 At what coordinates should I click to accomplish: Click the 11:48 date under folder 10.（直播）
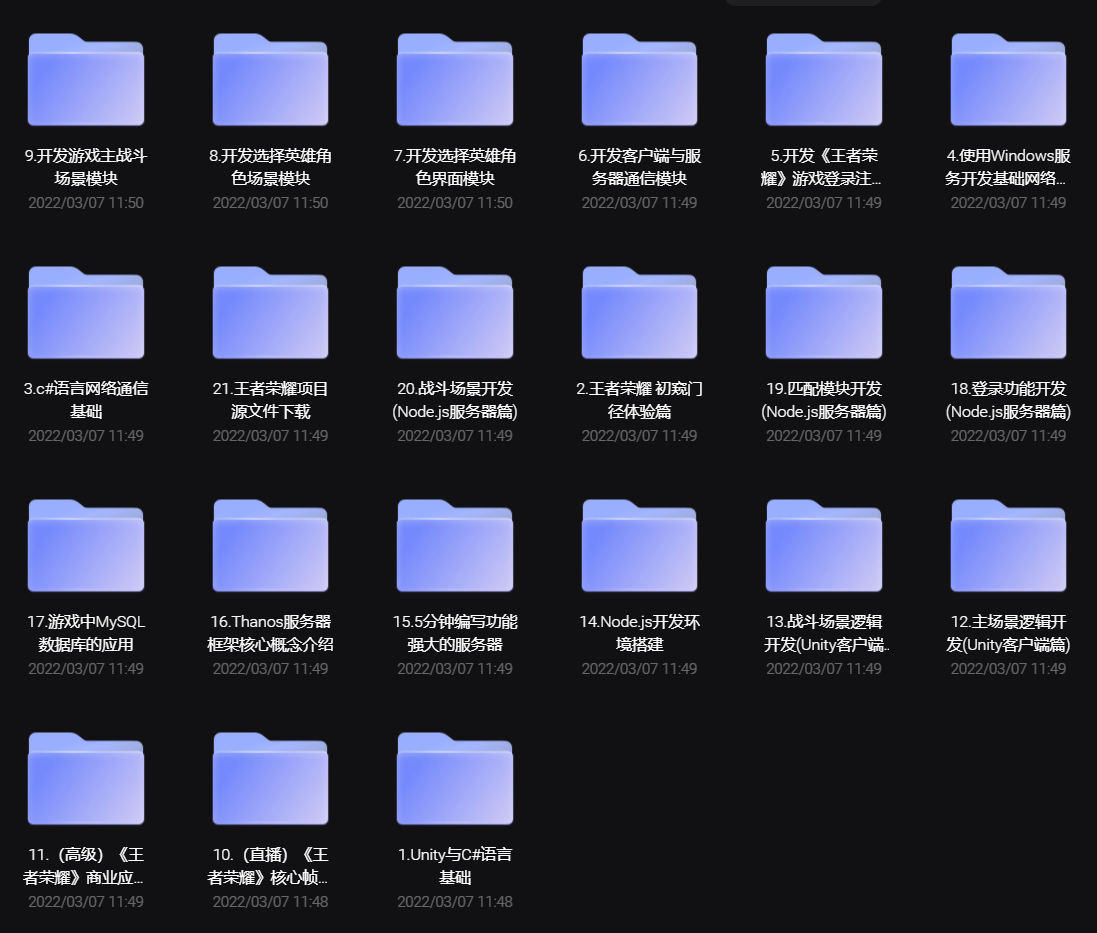pyautogui.click(x=270, y=902)
